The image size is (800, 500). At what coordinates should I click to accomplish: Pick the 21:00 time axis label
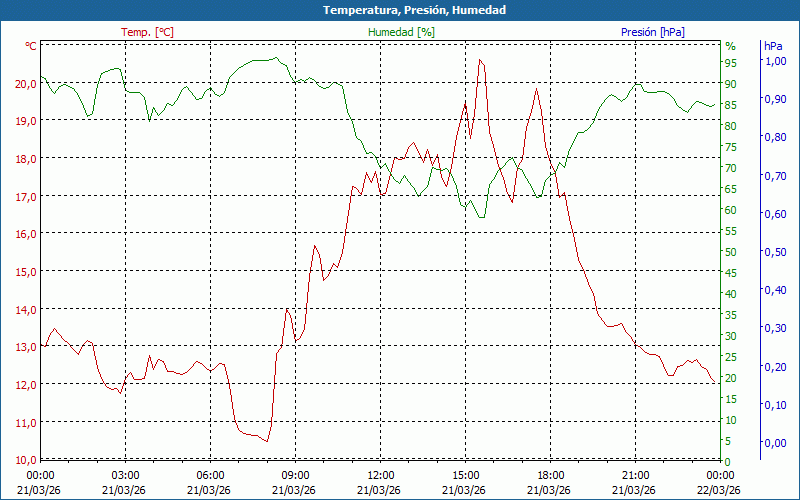coord(635,475)
